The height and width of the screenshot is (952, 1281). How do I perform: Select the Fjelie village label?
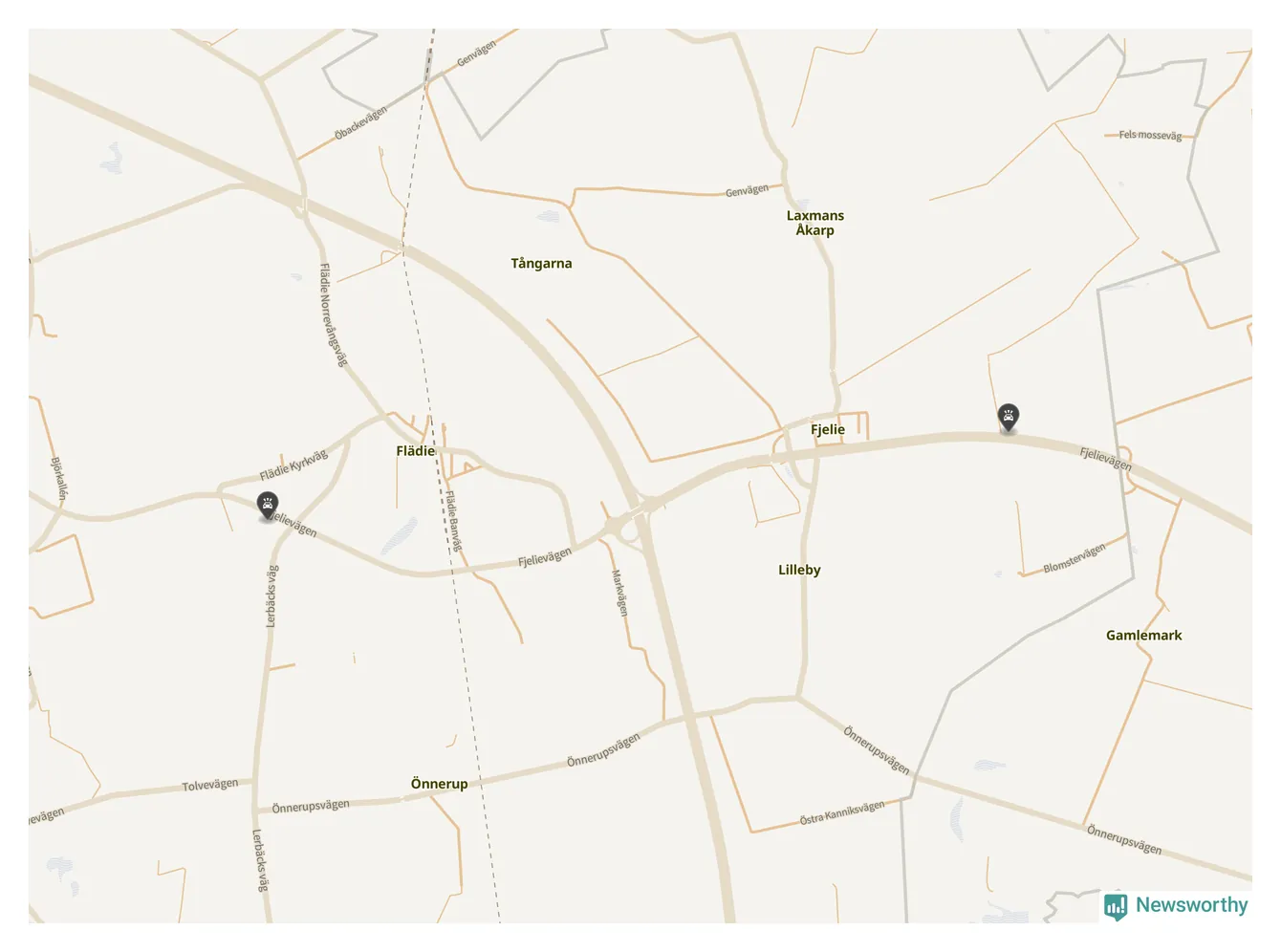[828, 430]
